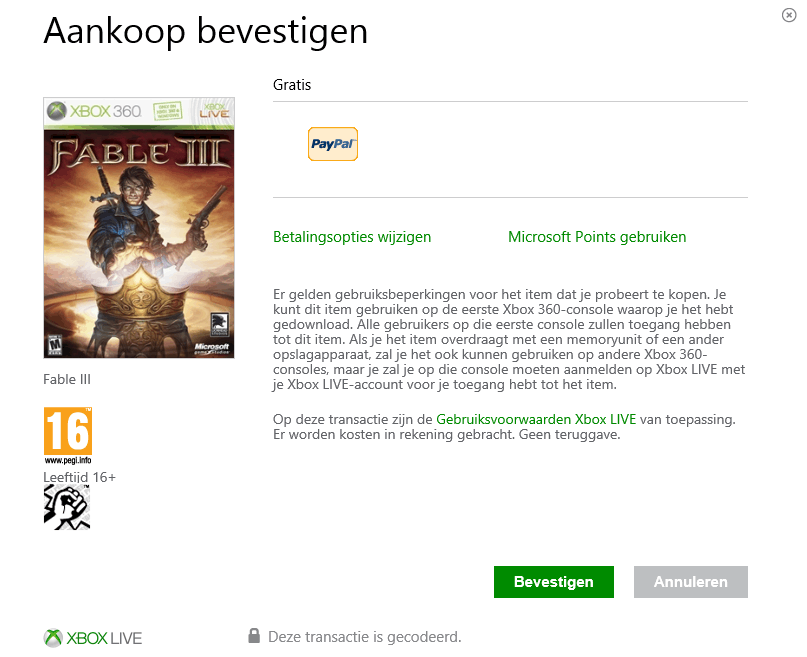807x657 pixels.
Task: Click the Xbox 360 logo on cover
Action: [94, 111]
